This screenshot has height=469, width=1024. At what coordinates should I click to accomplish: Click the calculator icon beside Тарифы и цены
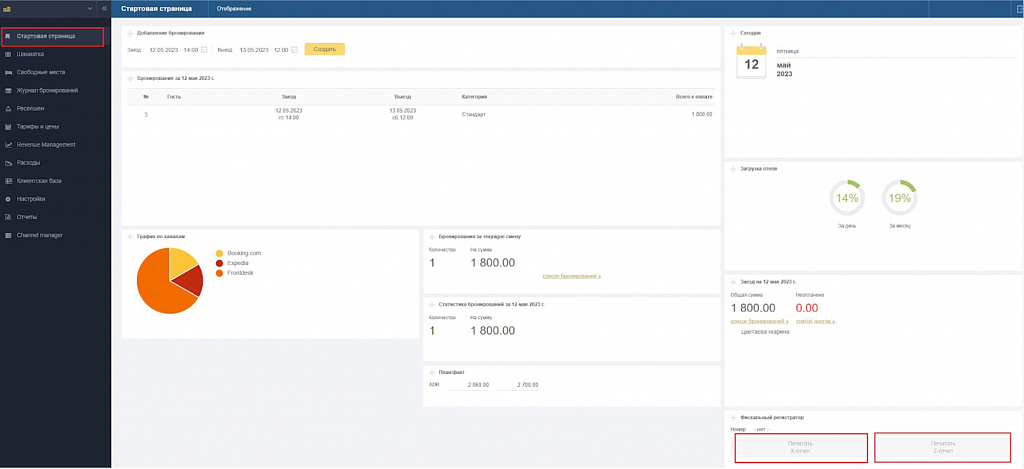tap(8, 127)
